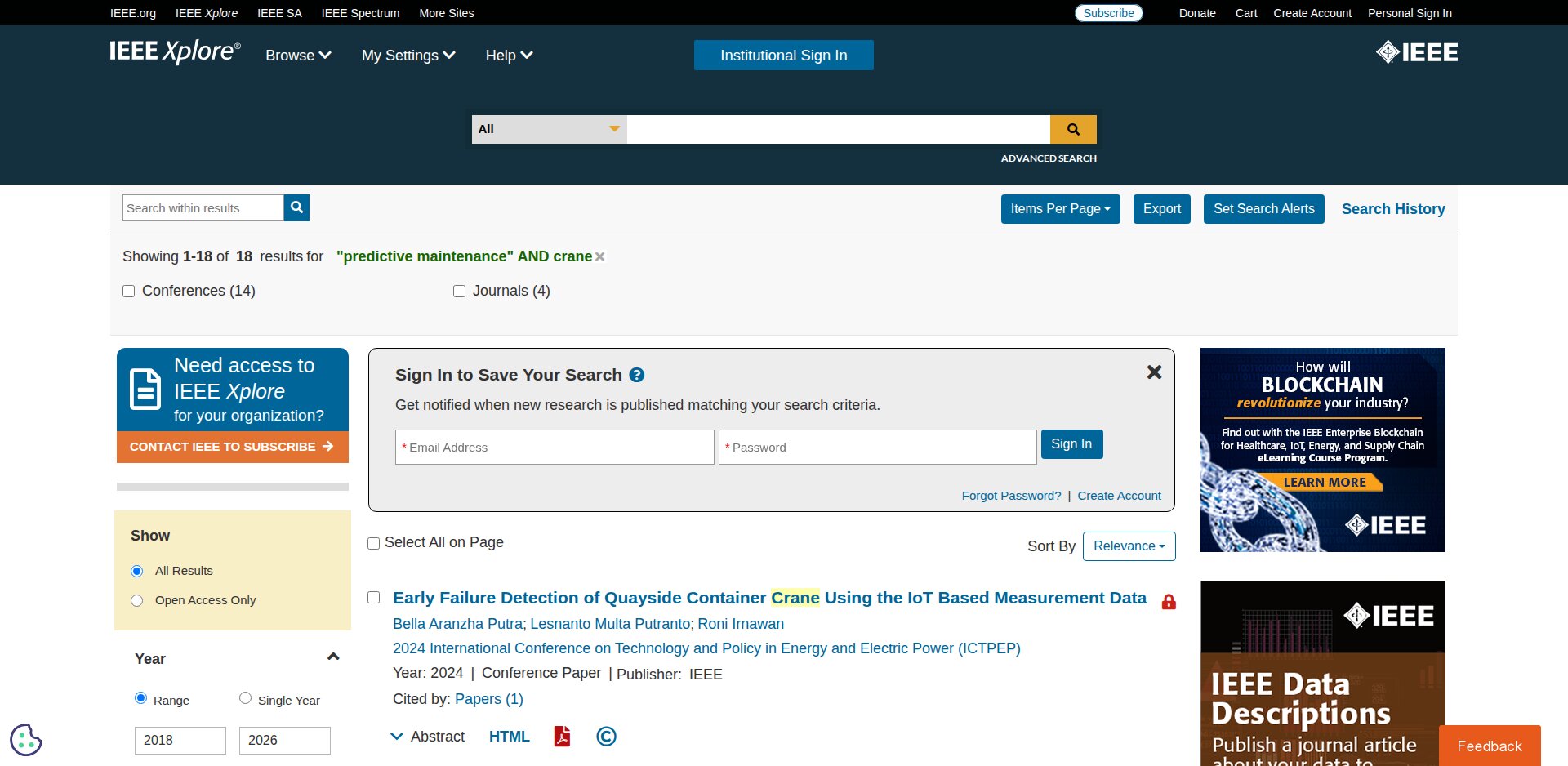
Task: Expand the Abstract of the paper
Action: (x=428, y=737)
